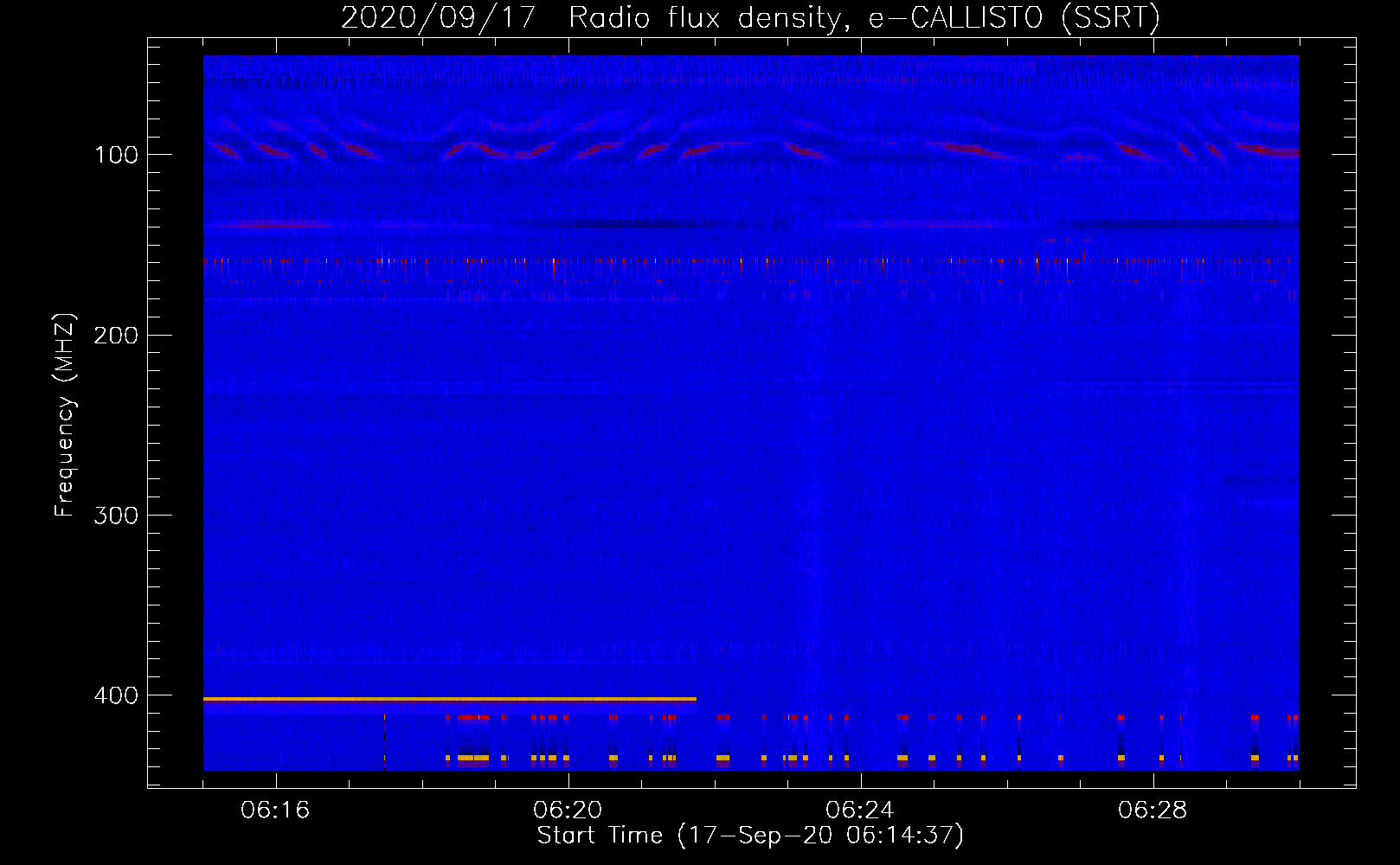The image size is (1400, 865).
Task: Click the orange horizontal line near 400 MHz
Action: 450,698
